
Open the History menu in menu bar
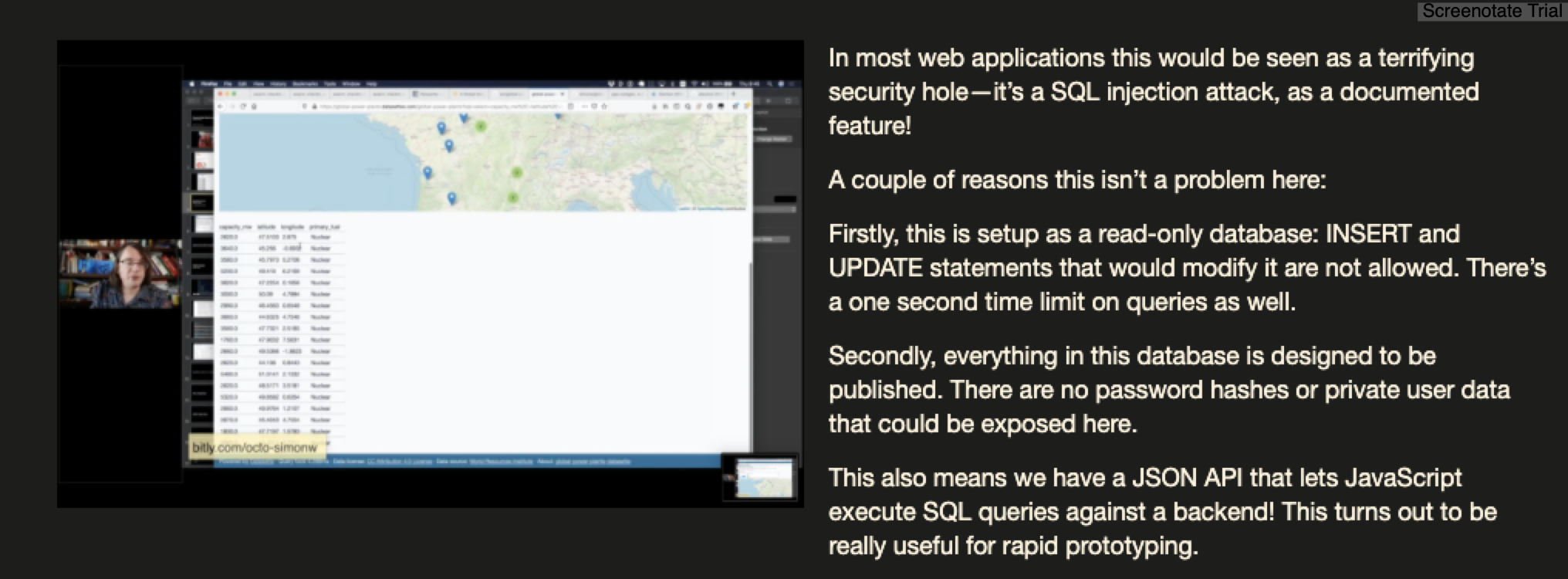coord(278,83)
